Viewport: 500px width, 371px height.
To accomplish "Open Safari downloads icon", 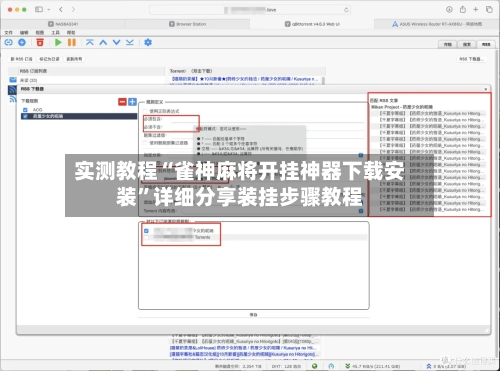I will tap(449, 10).
